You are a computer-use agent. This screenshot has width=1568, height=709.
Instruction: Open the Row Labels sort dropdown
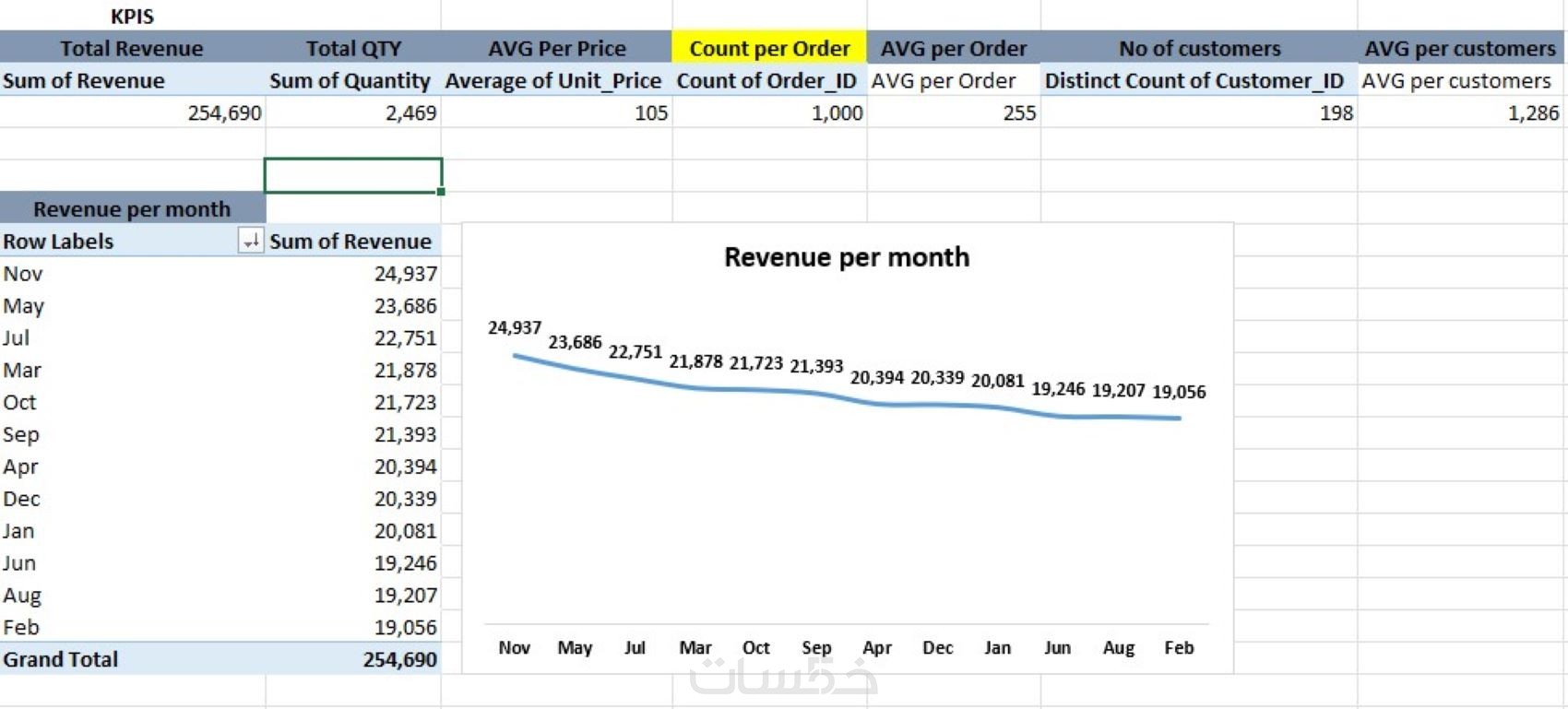pyautogui.click(x=250, y=242)
